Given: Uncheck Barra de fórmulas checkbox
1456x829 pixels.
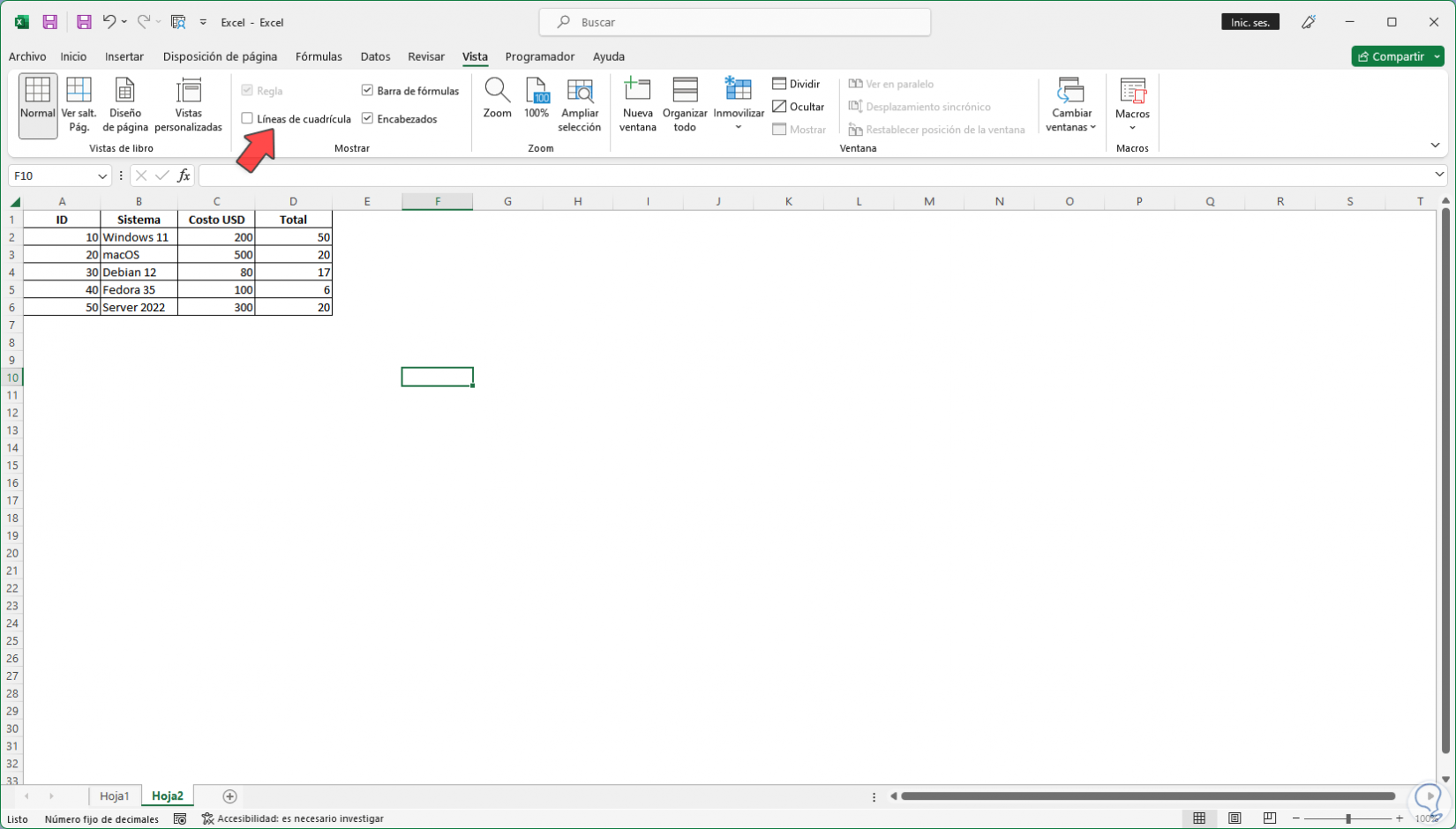Looking at the screenshot, I should 367,90.
